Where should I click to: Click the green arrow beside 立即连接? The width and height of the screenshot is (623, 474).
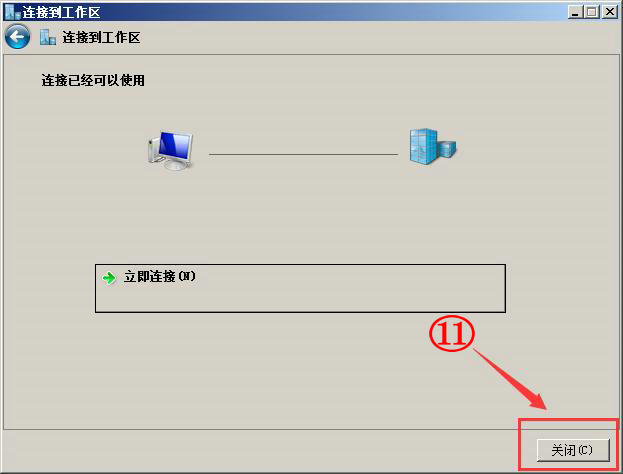click(x=109, y=278)
